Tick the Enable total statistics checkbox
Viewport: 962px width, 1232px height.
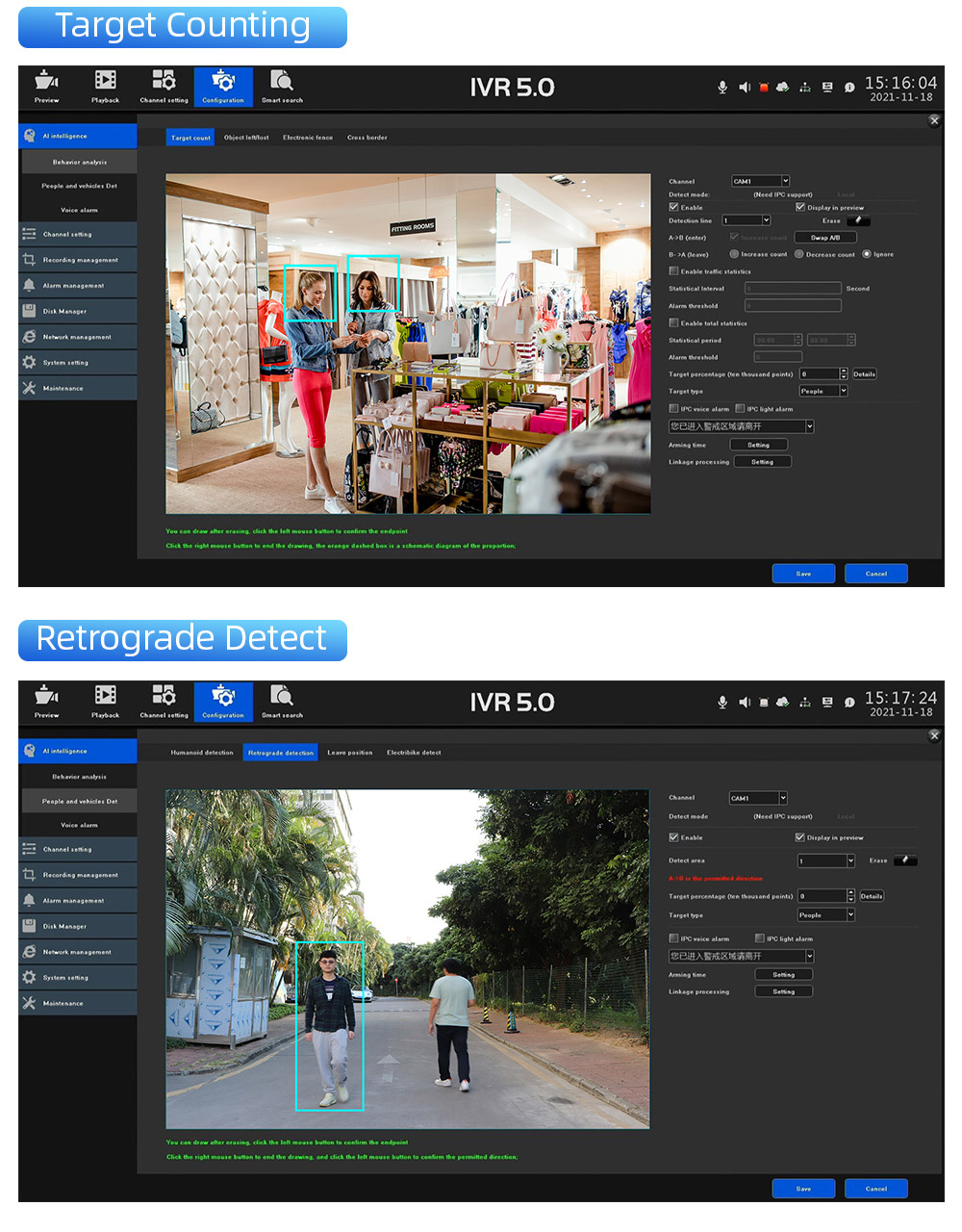[x=673, y=323]
